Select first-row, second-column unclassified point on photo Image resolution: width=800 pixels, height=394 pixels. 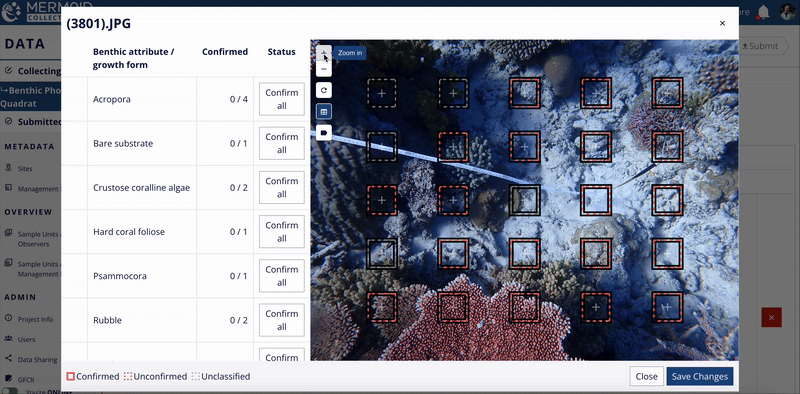453,93
